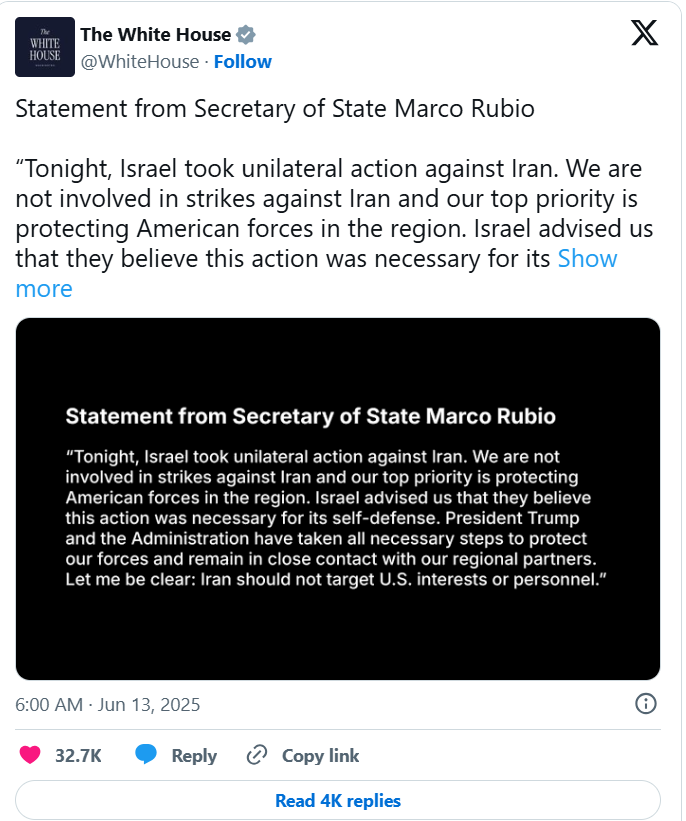Image resolution: width=686 pixels, height=821 pixels.
Task: Open the Twitter info circle icon
Action: [645, 704]
